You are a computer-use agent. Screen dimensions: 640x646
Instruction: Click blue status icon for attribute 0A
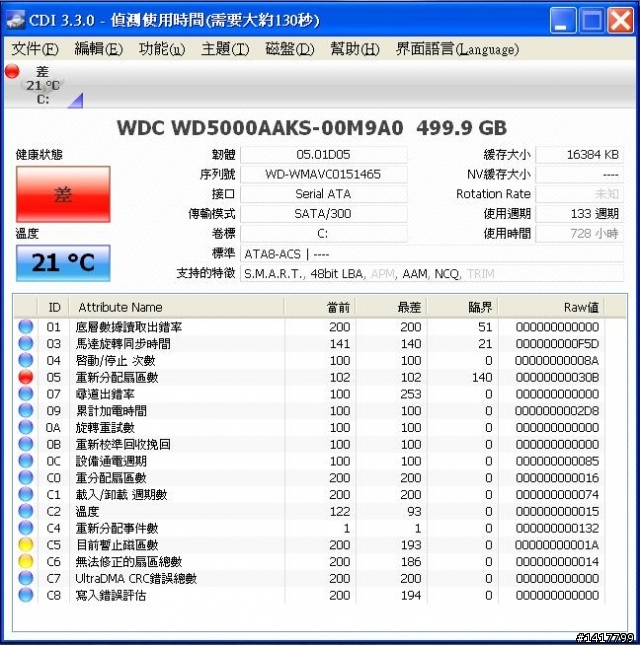pyautogui.click(x=26, y=427)
